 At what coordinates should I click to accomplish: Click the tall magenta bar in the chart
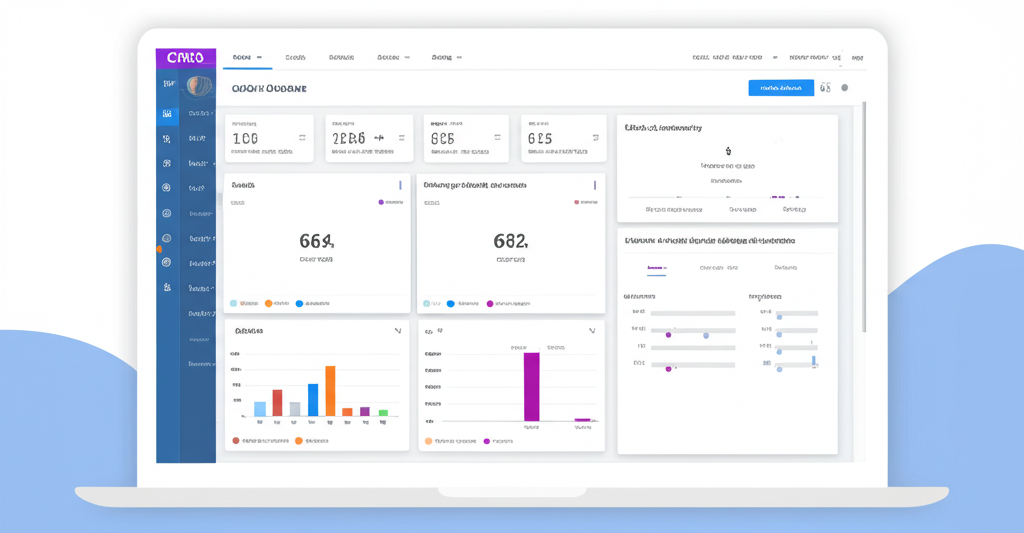(532, 387)
